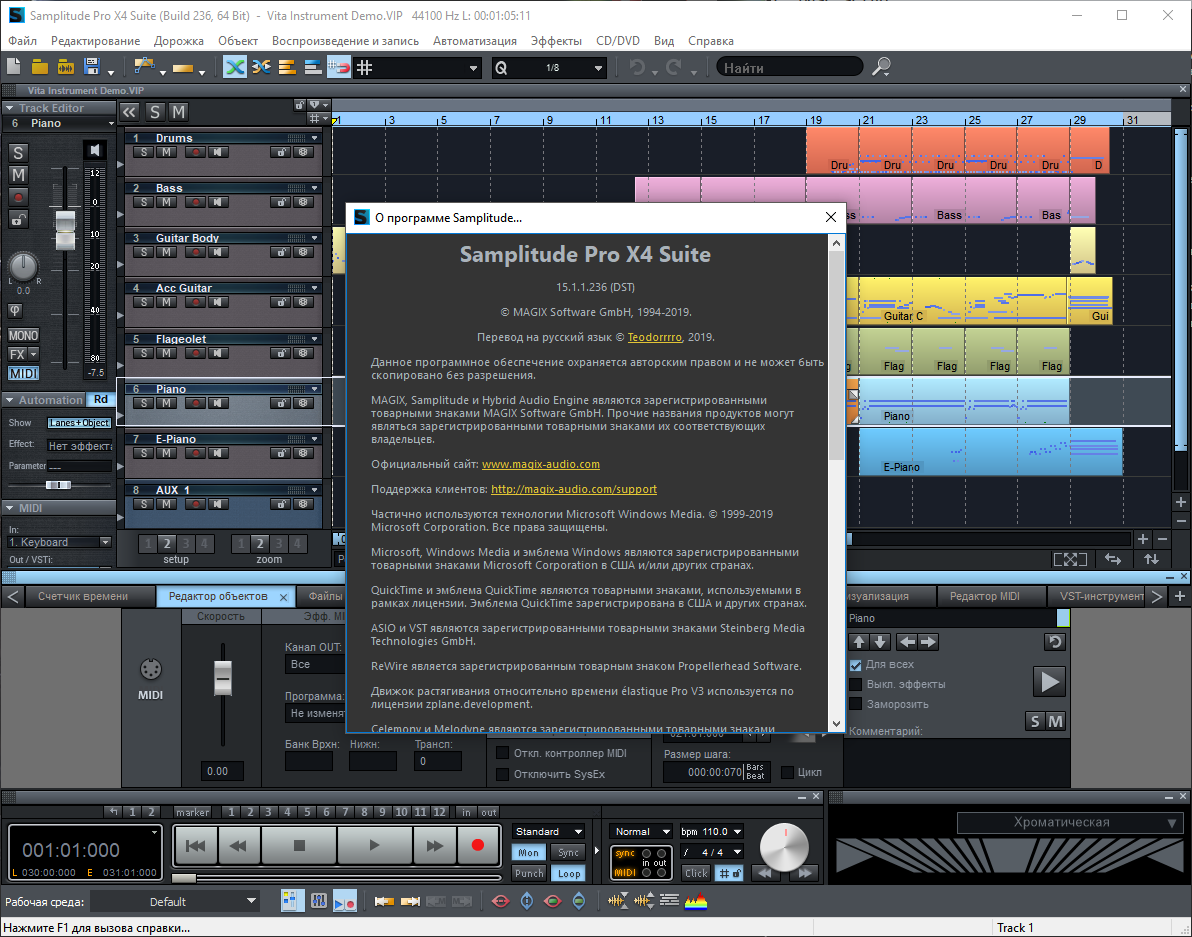Open the 'Файл' menu

tap(22, 41)
